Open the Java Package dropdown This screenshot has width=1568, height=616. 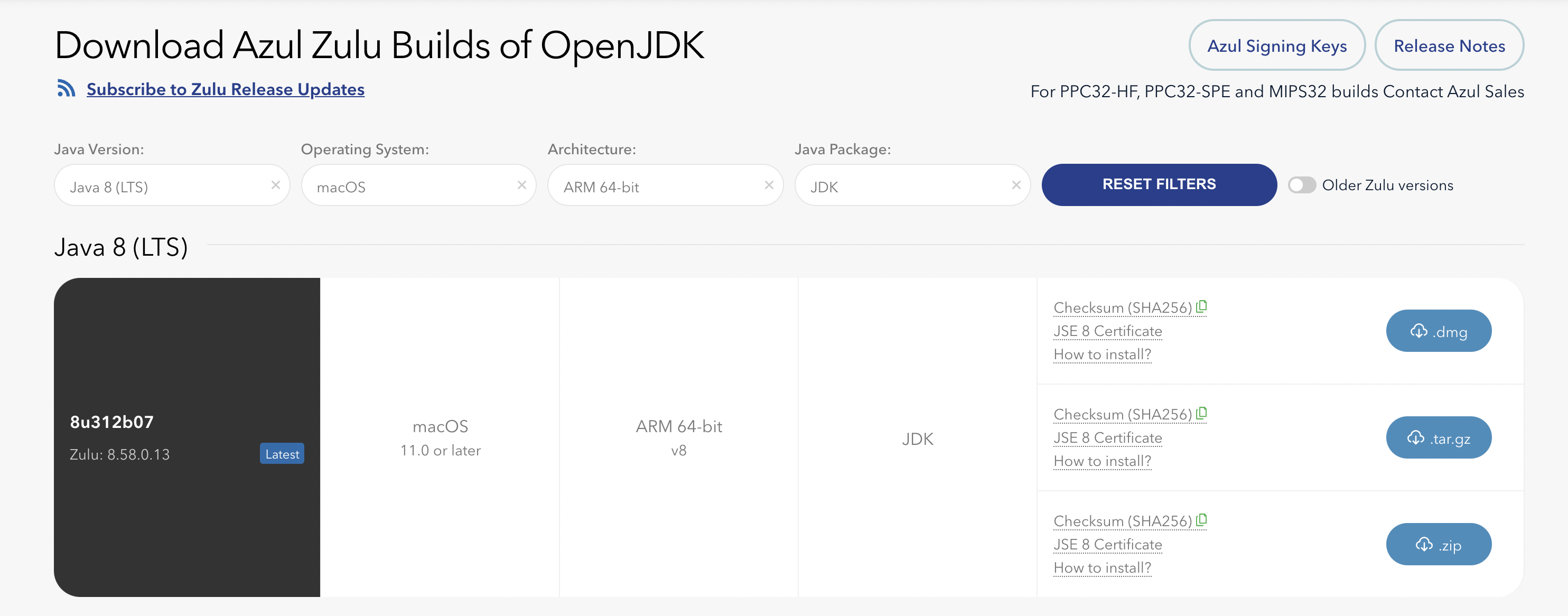tap(912, 185)
